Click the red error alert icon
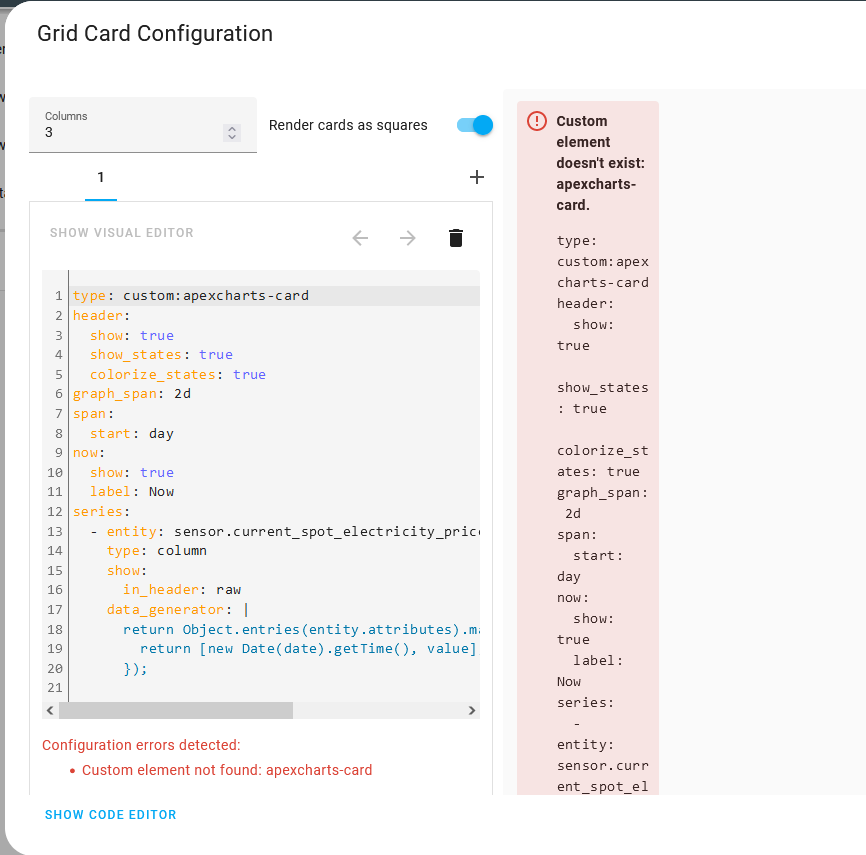The width and height of the screenshot is (866, 855). (x=537, y=121)
